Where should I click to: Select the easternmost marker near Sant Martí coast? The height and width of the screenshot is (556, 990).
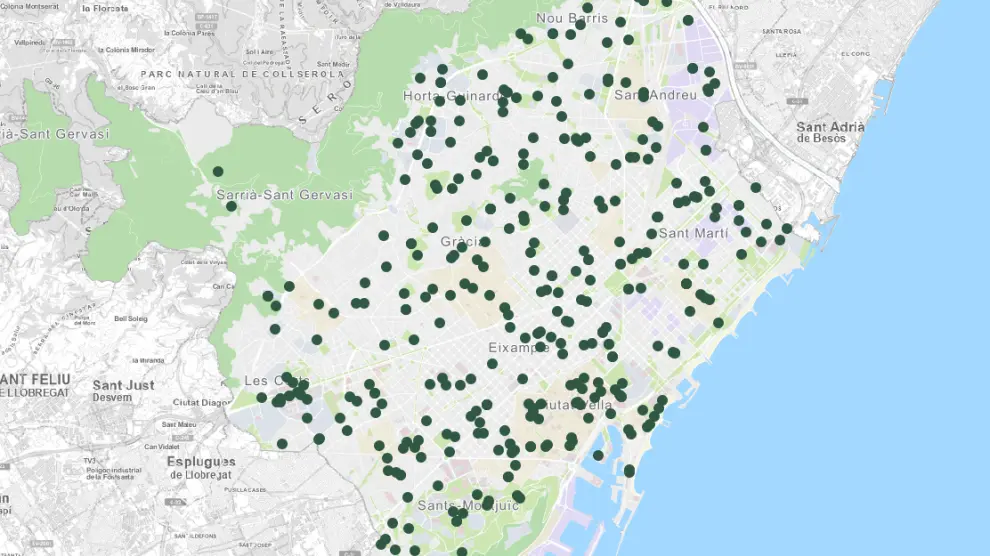click(x=787, y=228)
